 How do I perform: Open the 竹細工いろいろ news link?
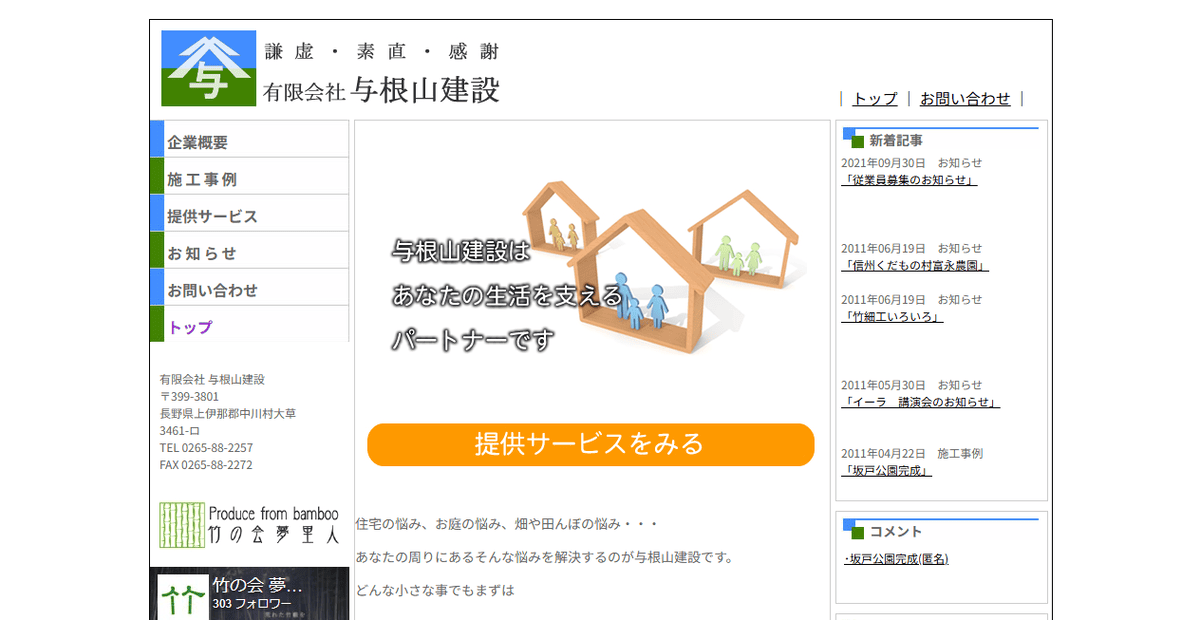click(891, 316)
